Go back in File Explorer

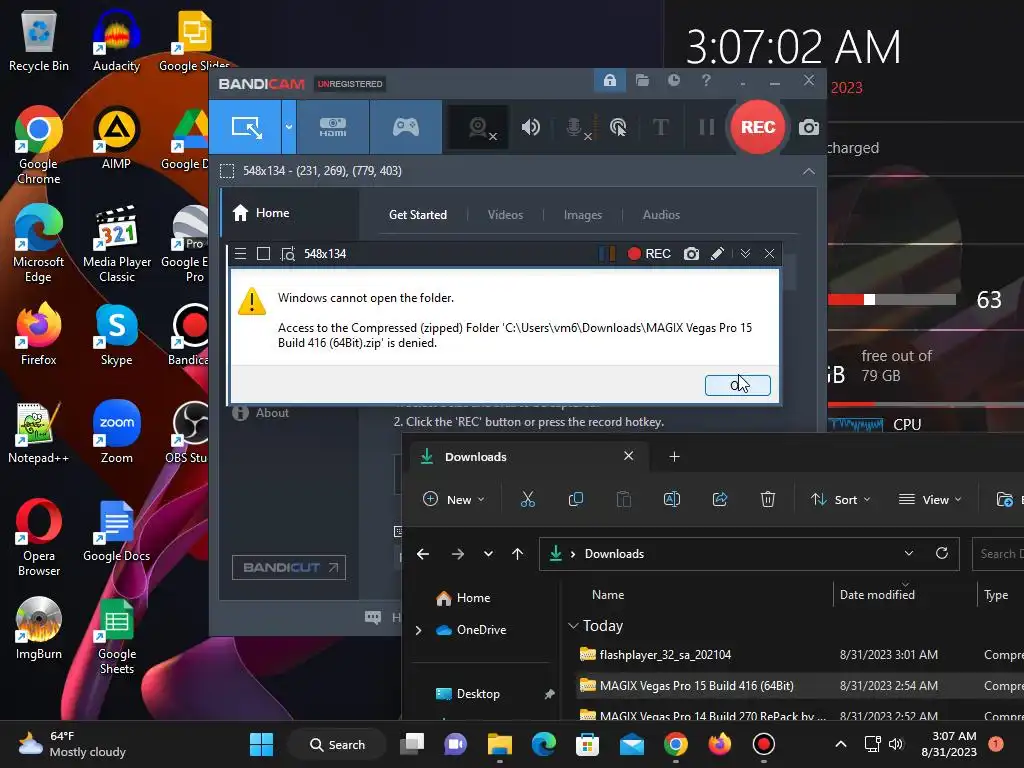[x=423, y=554]
